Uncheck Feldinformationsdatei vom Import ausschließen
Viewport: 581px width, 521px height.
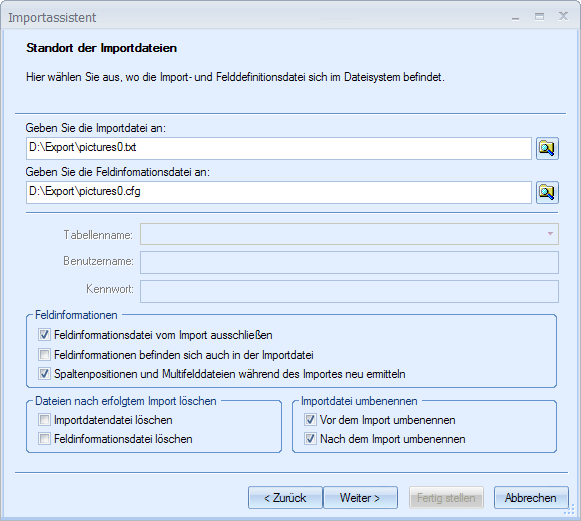point(44,335)
